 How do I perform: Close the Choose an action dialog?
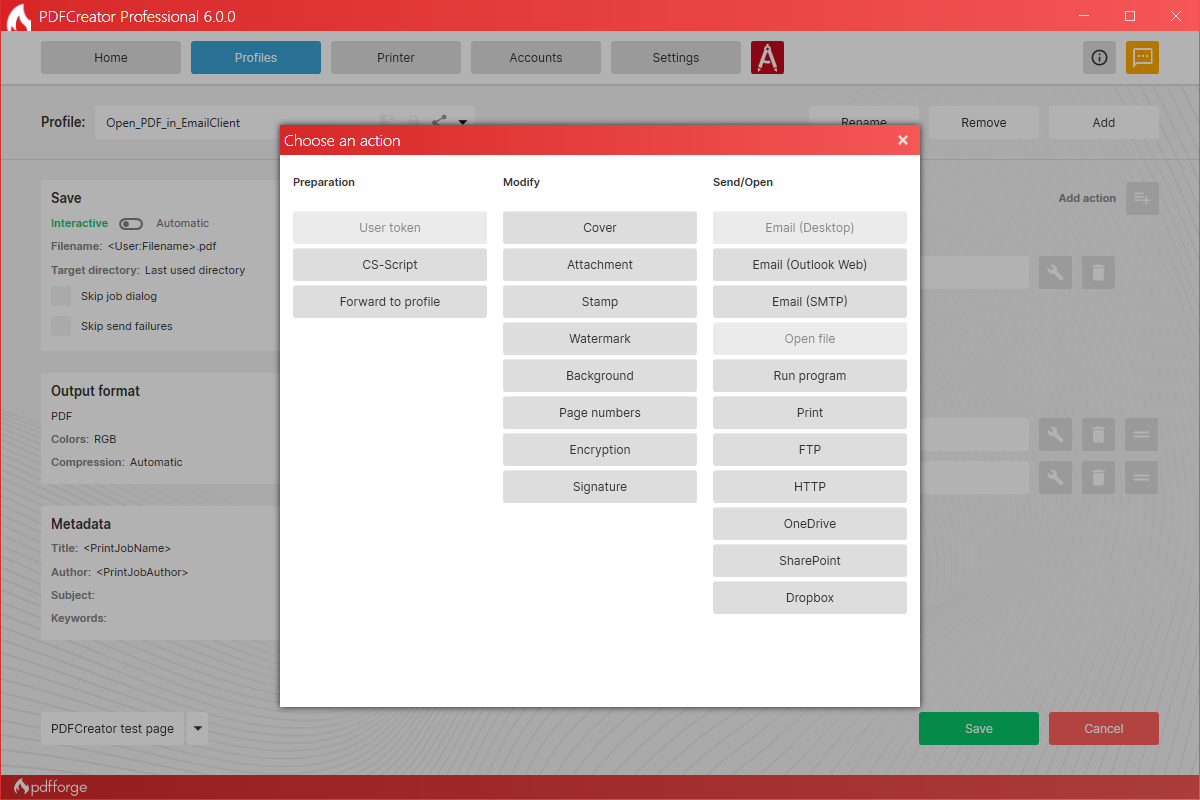tap(903, 140)
